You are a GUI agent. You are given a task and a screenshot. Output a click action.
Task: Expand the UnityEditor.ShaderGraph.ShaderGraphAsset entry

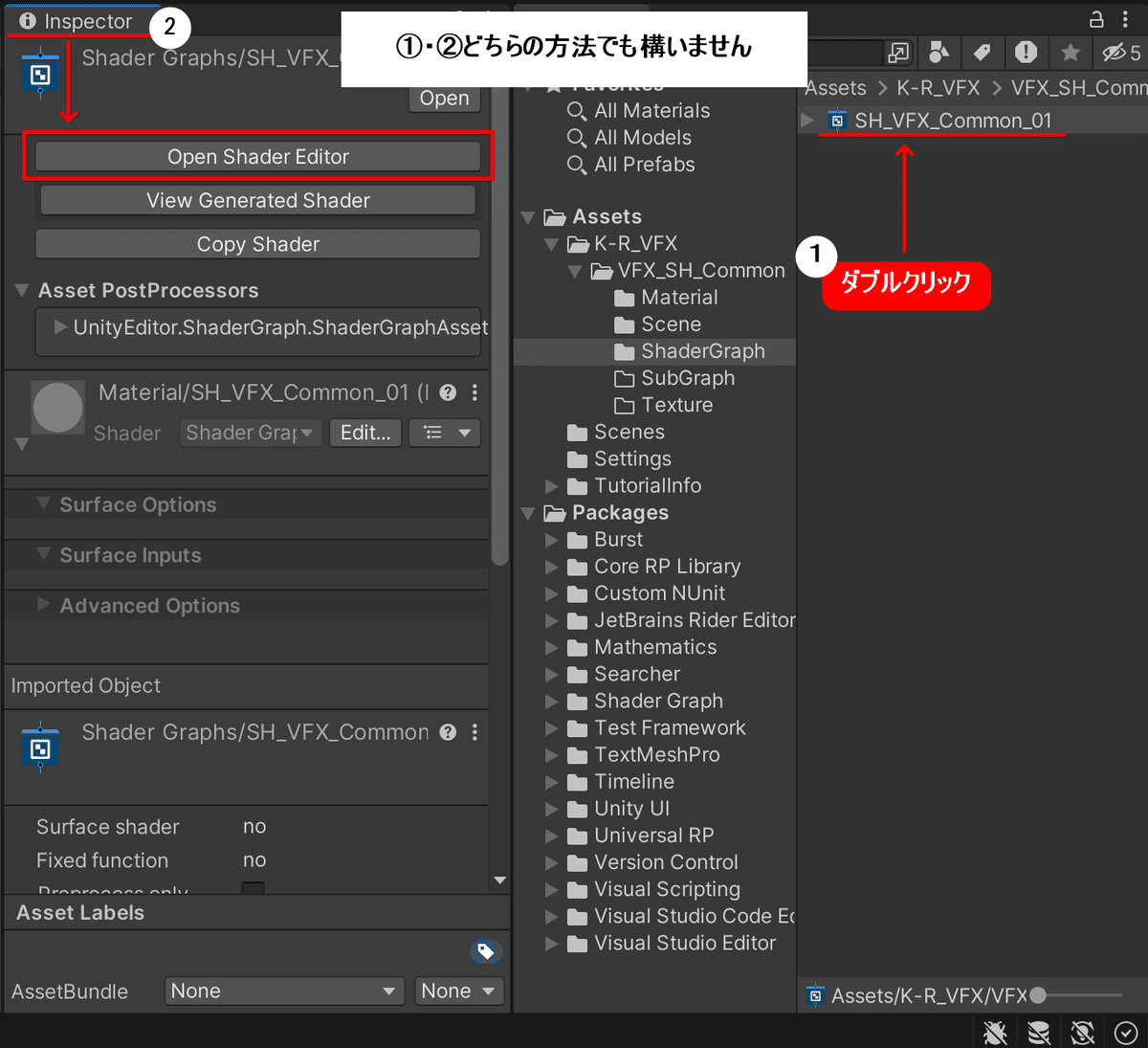pos(60,327)
